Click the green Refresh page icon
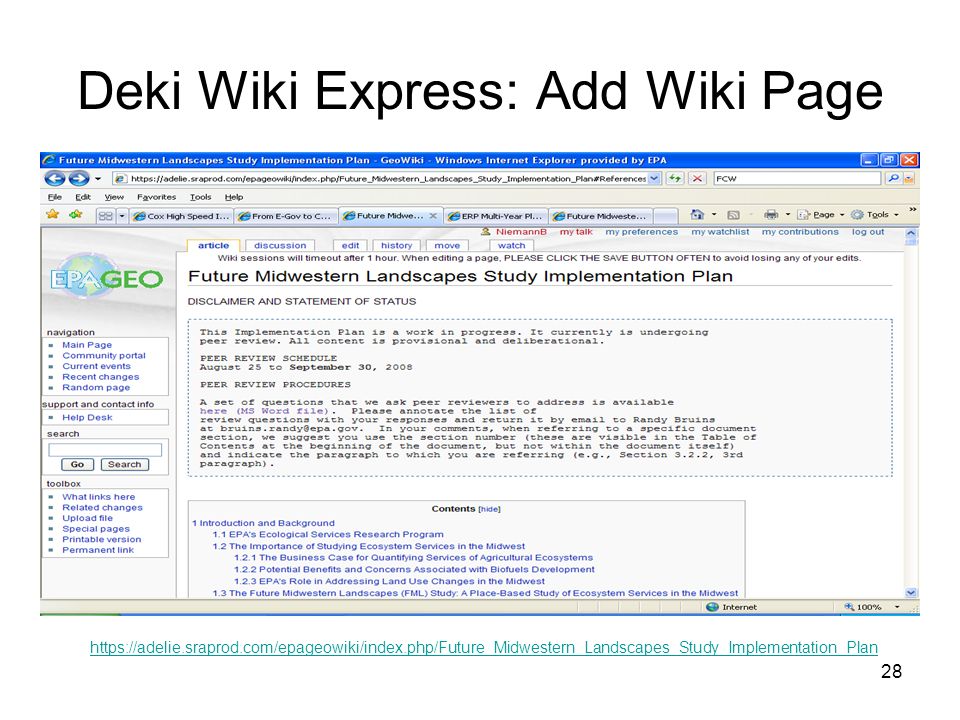960x720 pixels. coord(675,179)
